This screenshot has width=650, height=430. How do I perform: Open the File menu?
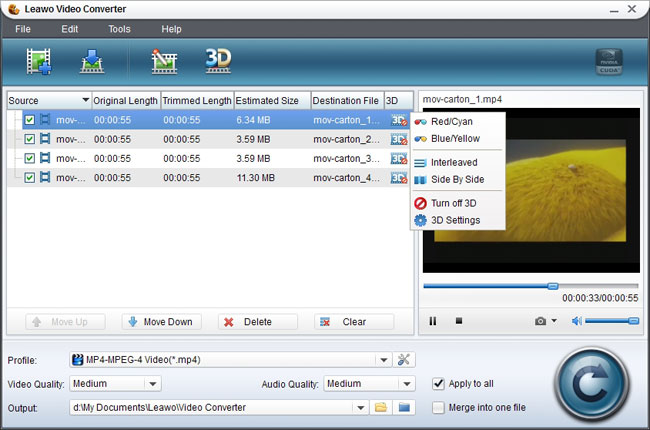23,29
